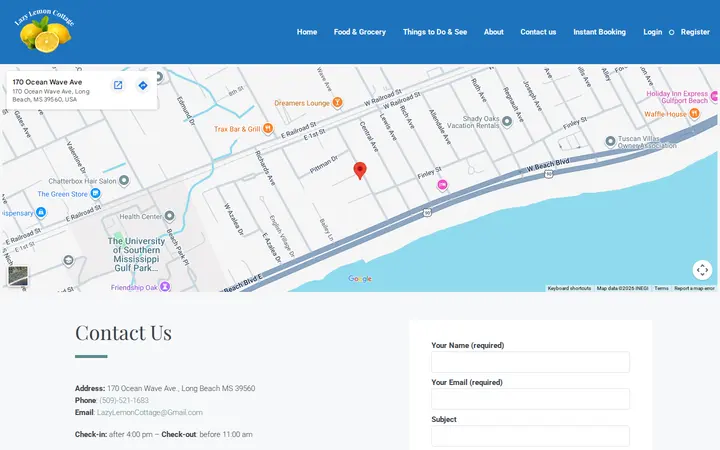Open the Food & Grocery menu
This screenshot has height=450, width=720.
click(x=360, y=32)
